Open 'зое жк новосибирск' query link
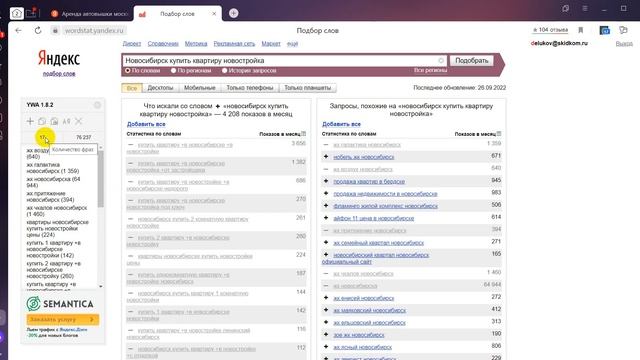The width and height of the screenshot is (640, 360). point(359,335)
